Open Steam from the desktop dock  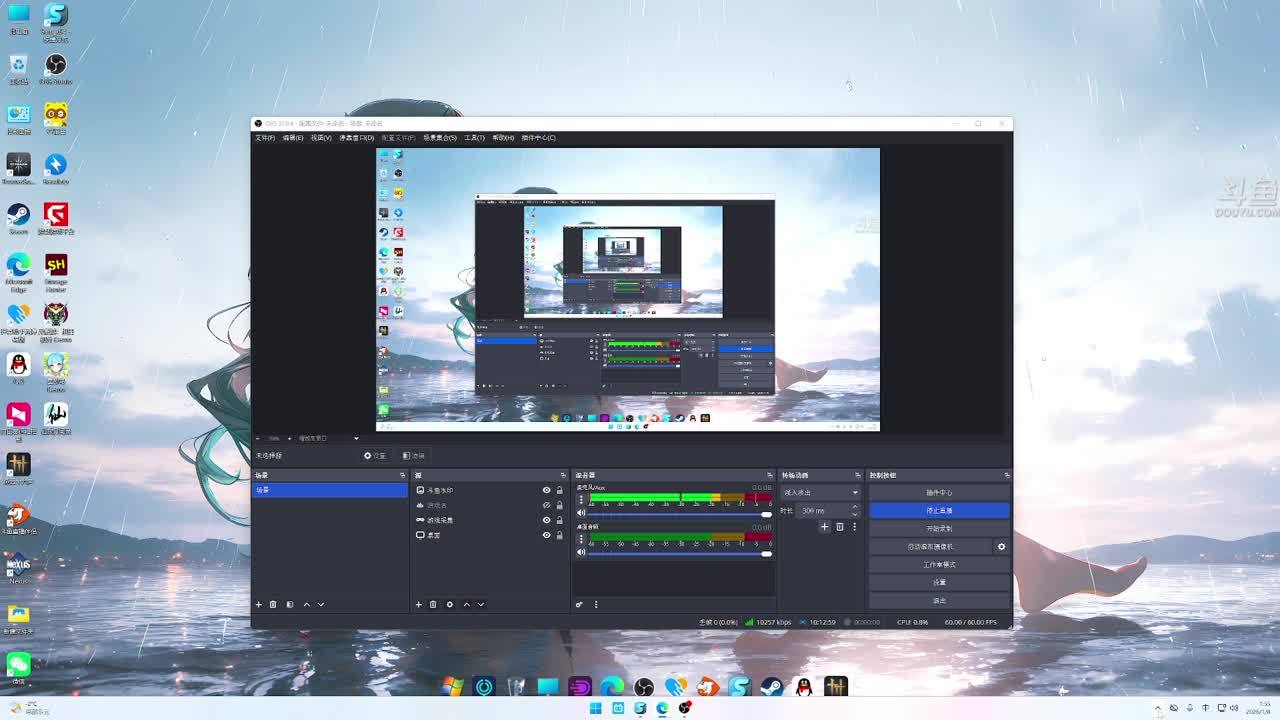click(771, 686)
